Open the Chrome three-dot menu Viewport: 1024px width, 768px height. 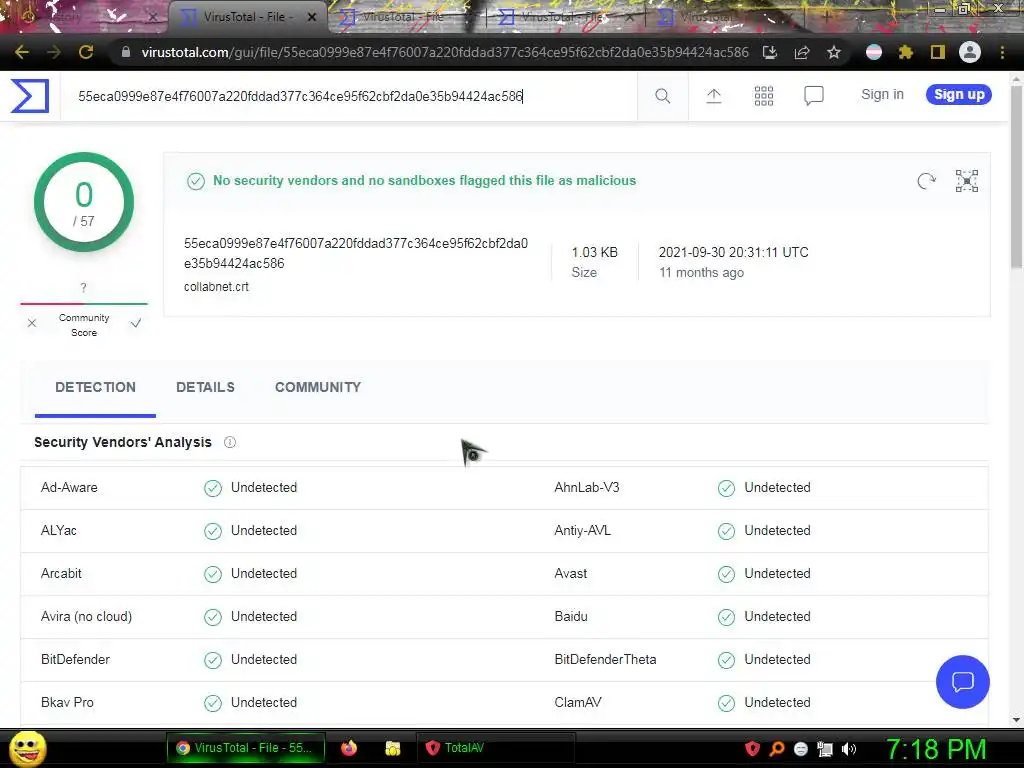(x=1002, y=52)
